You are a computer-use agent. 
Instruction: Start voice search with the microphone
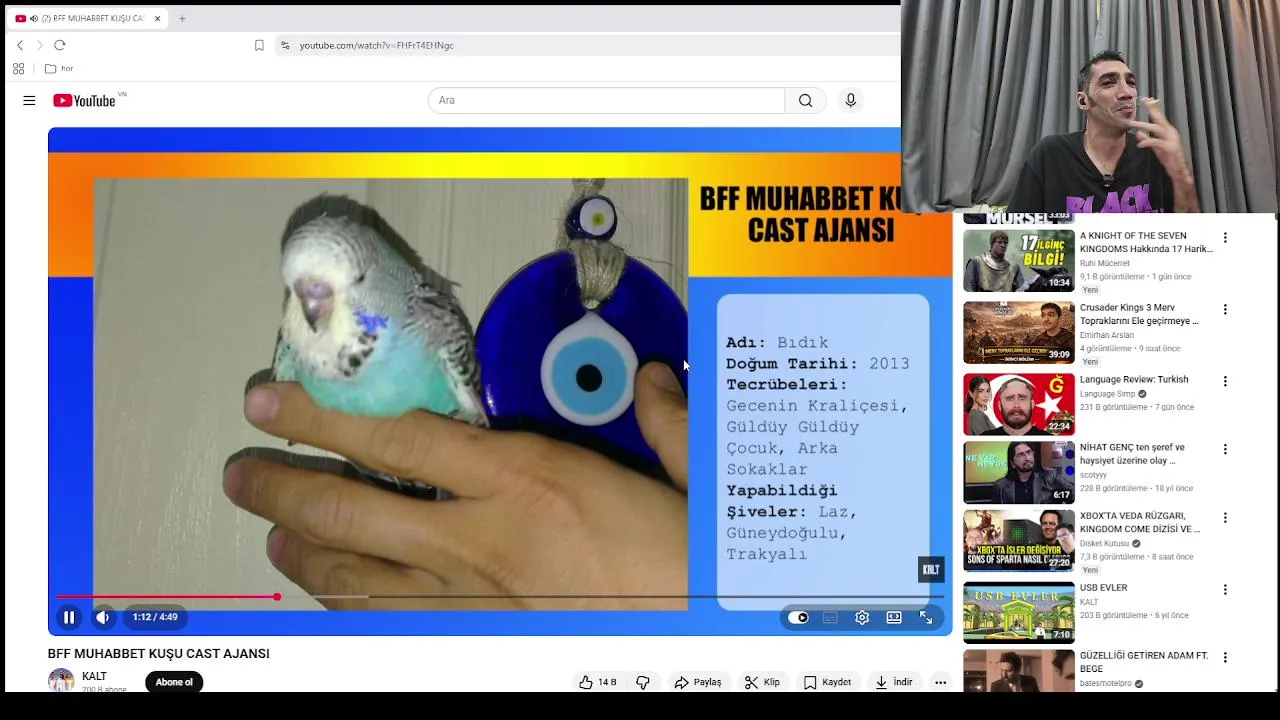851,100
